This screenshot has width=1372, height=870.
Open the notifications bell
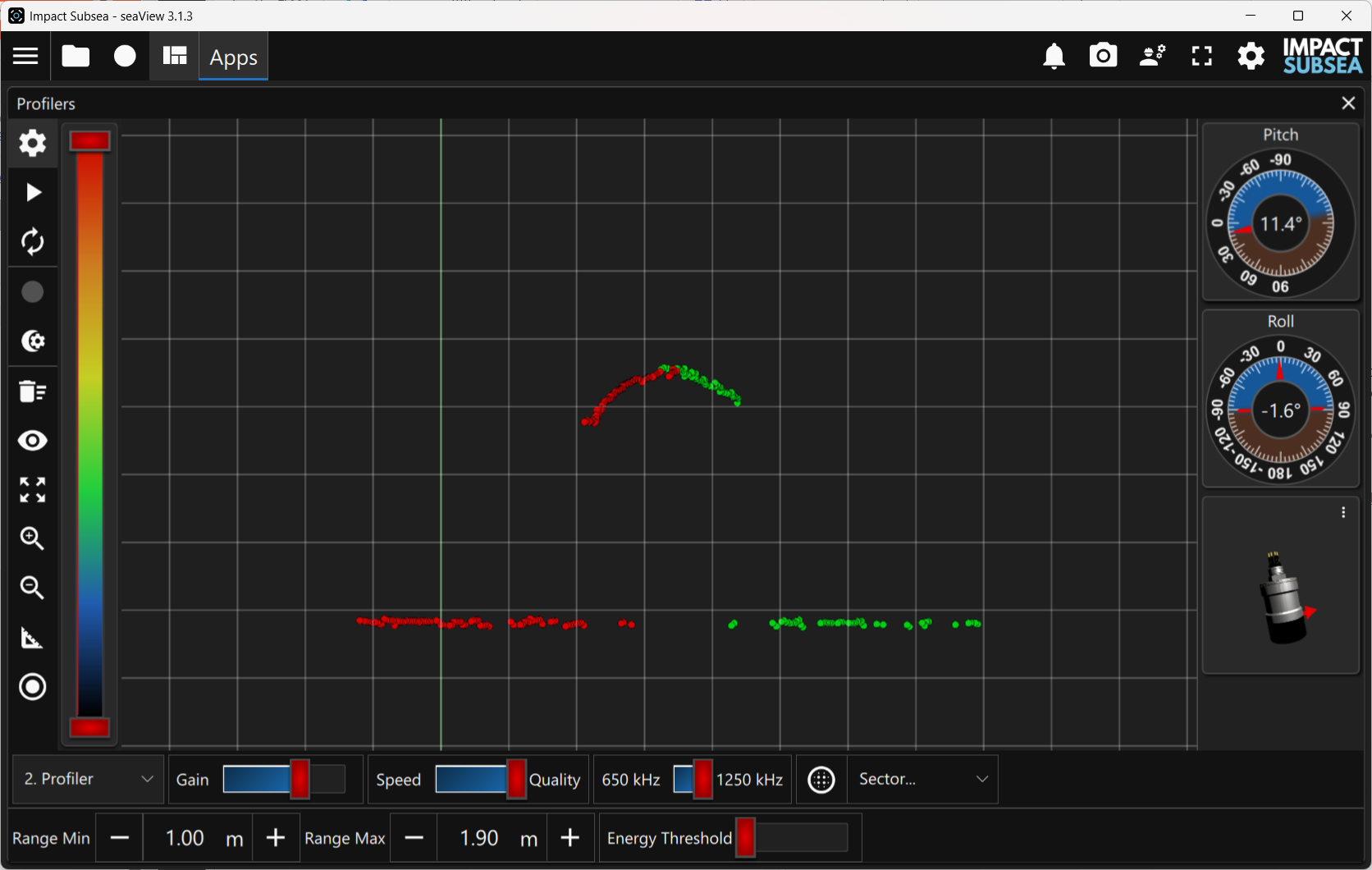pos(1054,56)
